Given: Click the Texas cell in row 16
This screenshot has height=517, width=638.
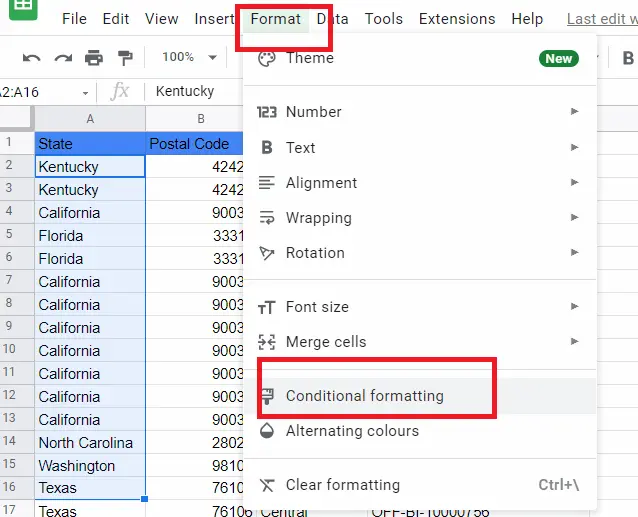Looking at the screenshot, I should pos(90,488).
